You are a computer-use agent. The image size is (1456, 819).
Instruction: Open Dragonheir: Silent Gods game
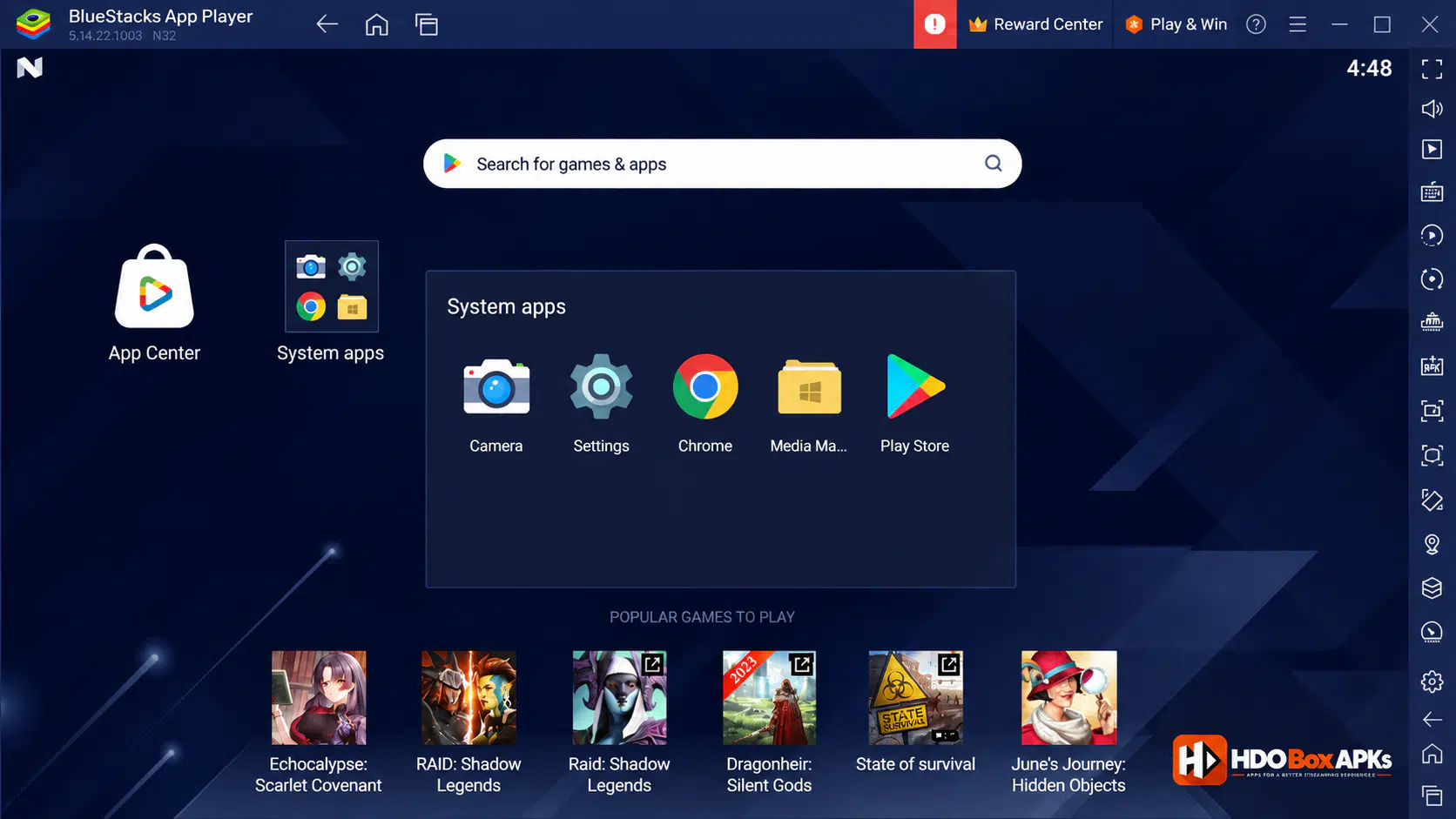coord(769,698)
